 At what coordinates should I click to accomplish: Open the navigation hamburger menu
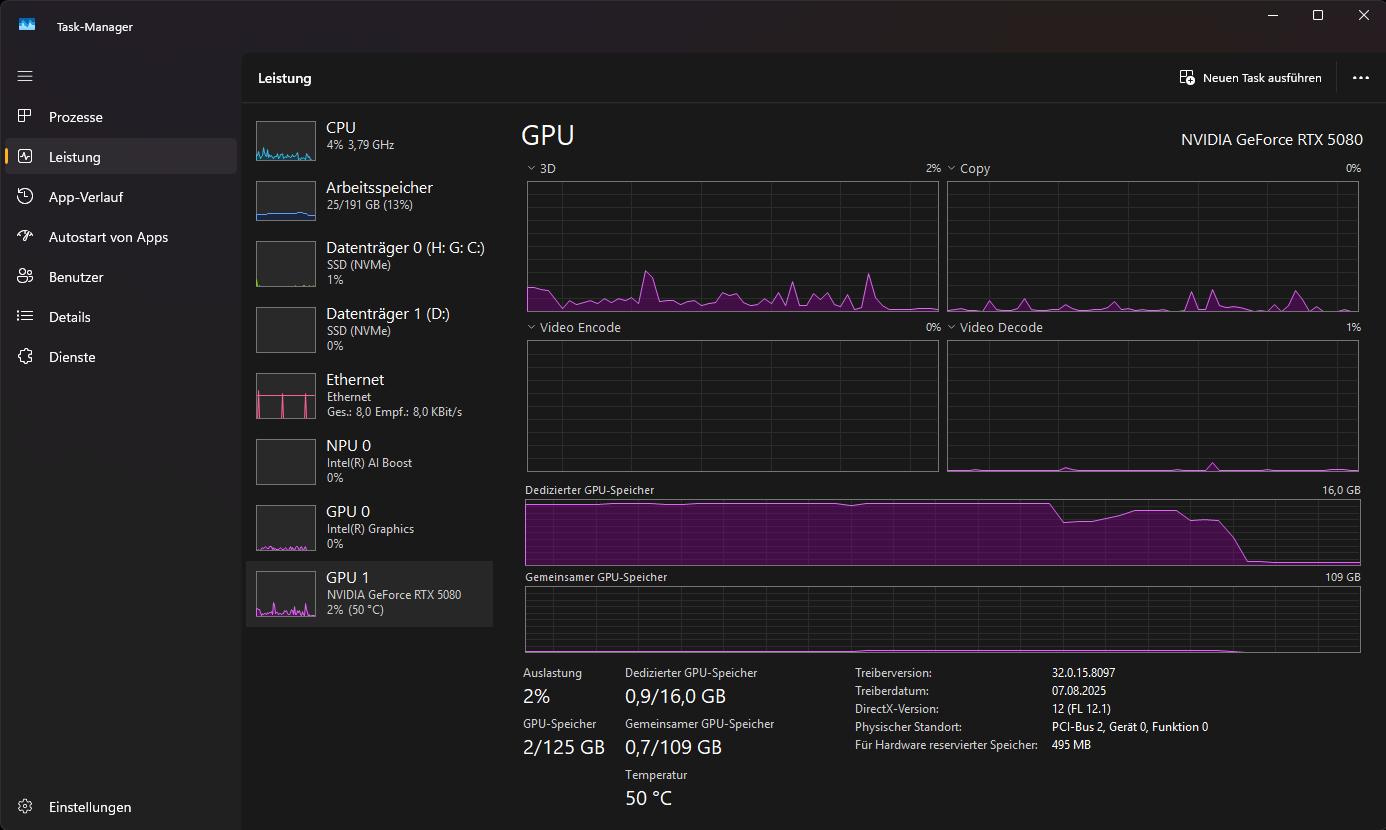pos(25,76)
